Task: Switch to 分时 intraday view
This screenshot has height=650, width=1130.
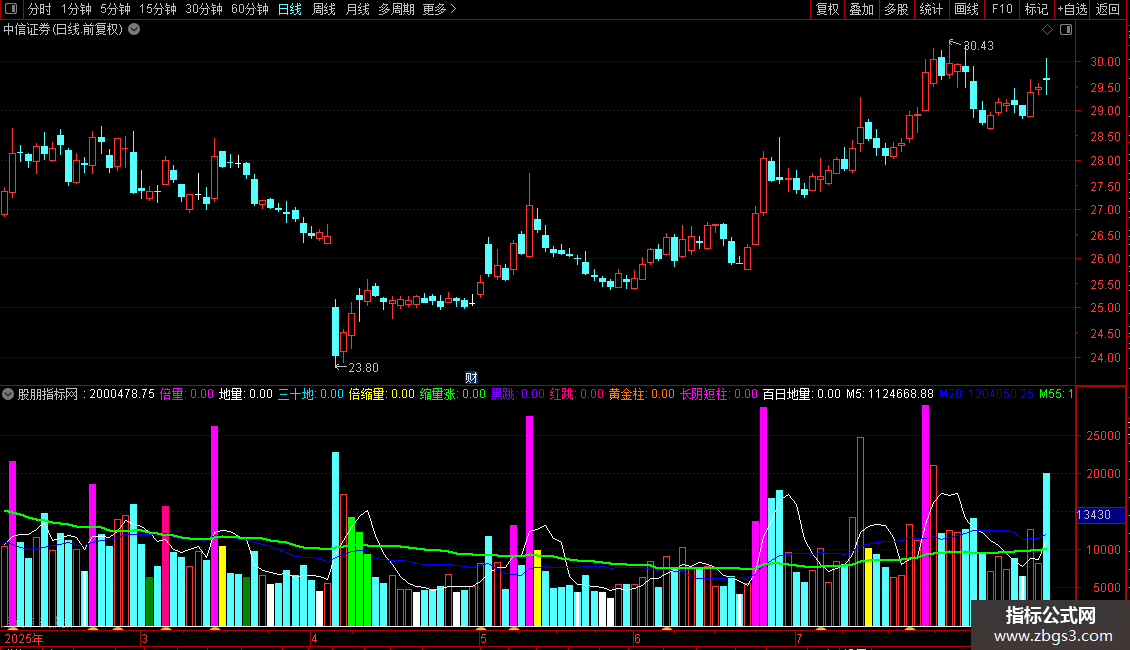Action: [40, 9]
